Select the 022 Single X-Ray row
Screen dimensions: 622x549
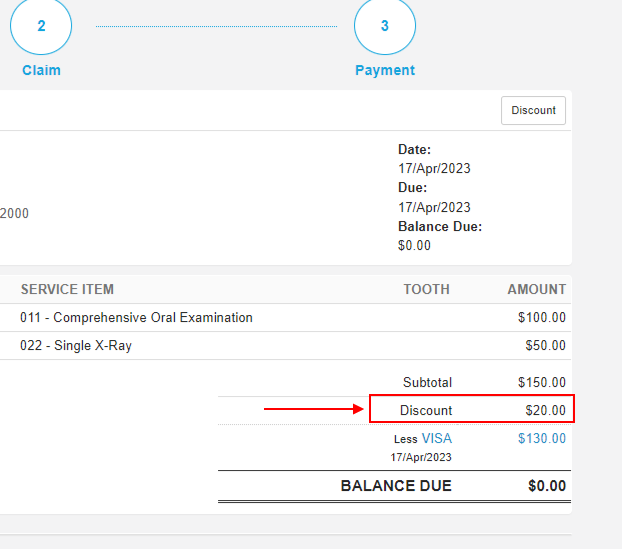pos(286,346)
